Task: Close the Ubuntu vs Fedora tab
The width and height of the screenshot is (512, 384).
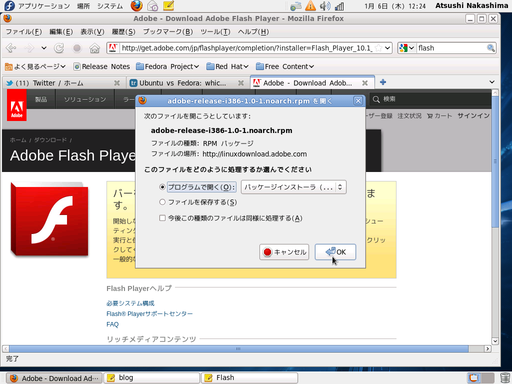Action: [241, 83]
